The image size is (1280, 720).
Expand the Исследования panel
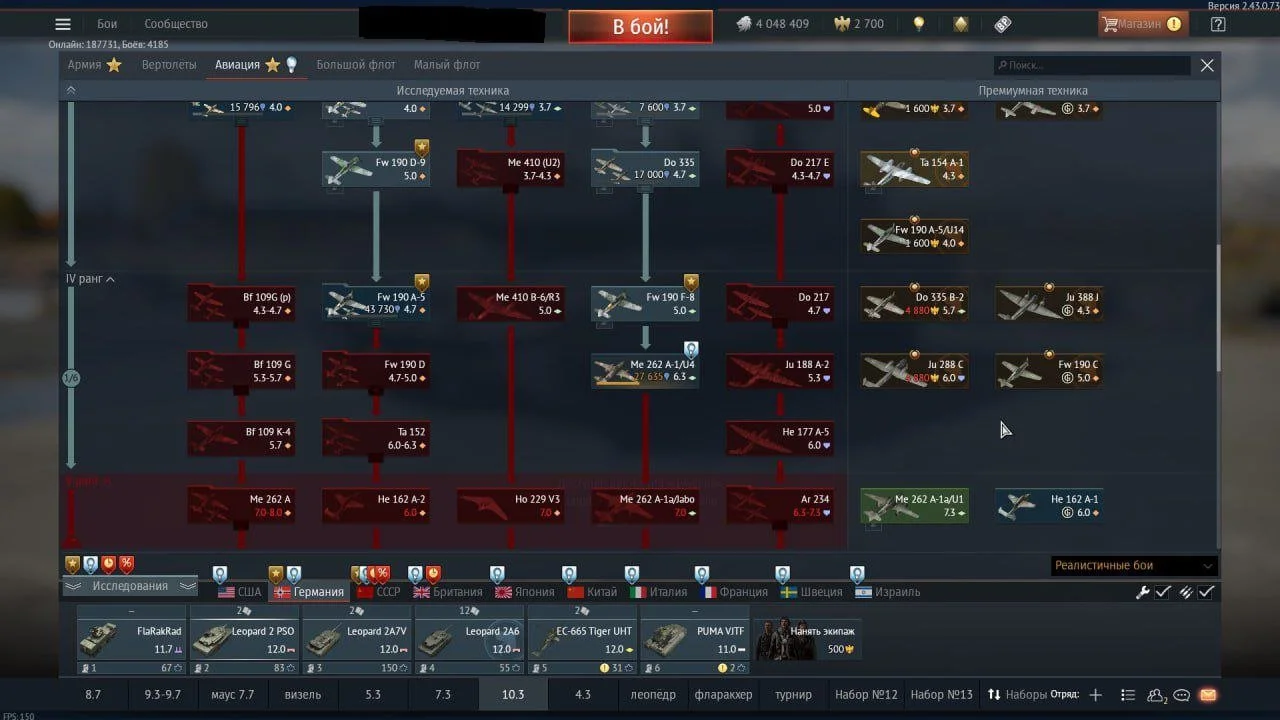tap(131, 586)
